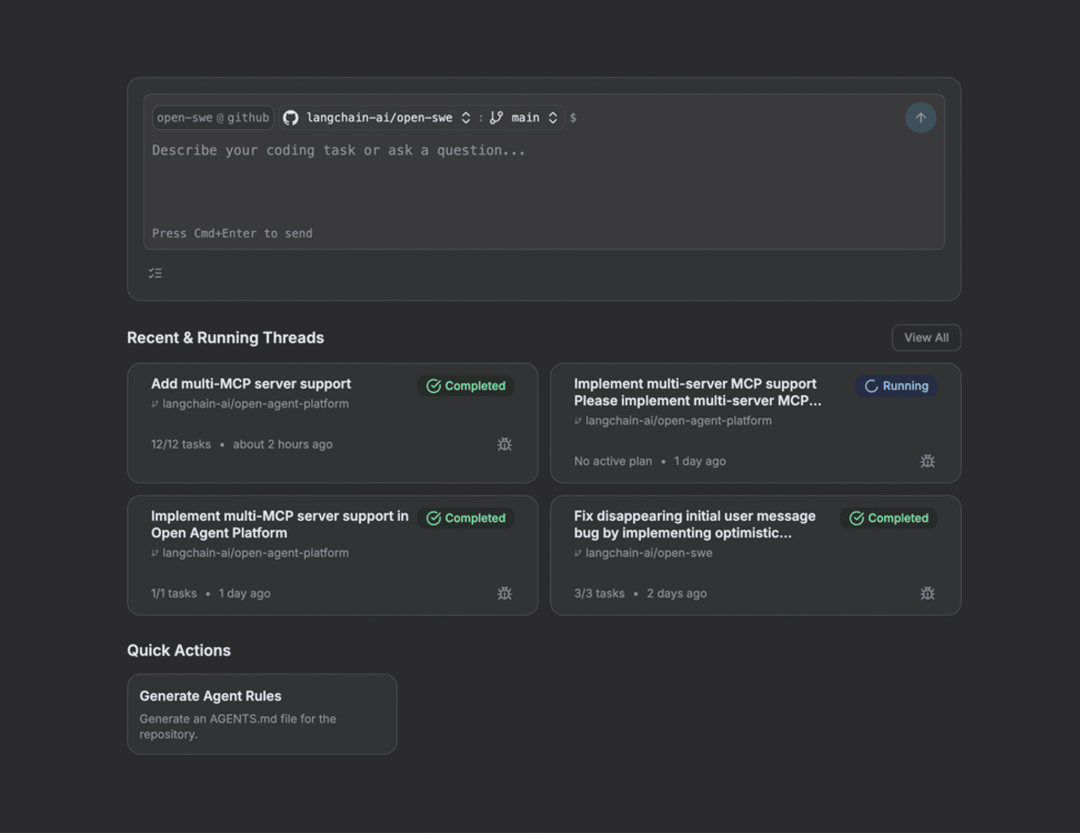Click the GitHub logo icon
1080x833 pixels.
click(x=291, y=118)
